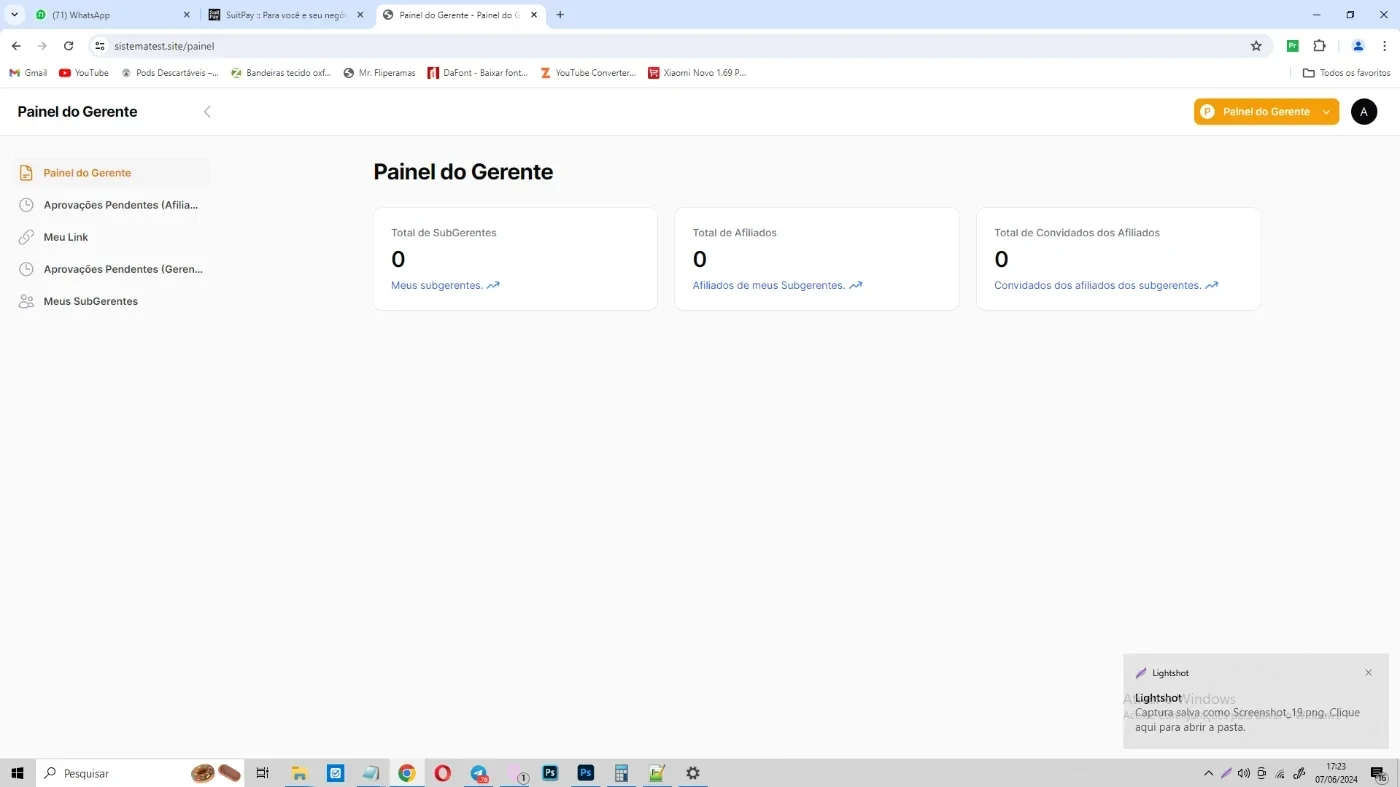Image resolution: width=1400 pixels, height=787 pixels.
Task: Open Opera browser from taskbar
Action: [443, 773]
